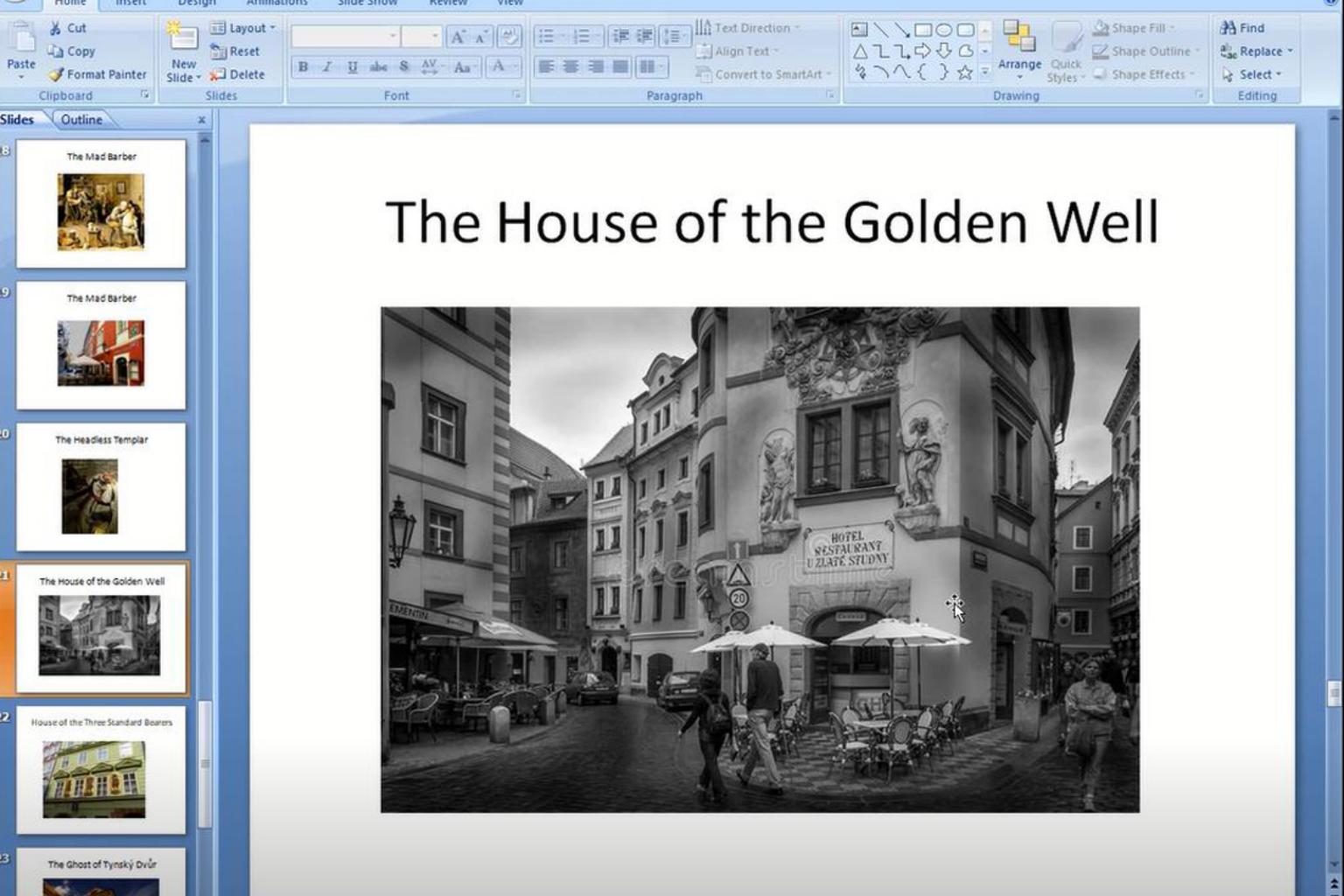Expand Shape Outline options
Image resolution: width=1344 pixels, height=896 pixels.
(1147, 52)
